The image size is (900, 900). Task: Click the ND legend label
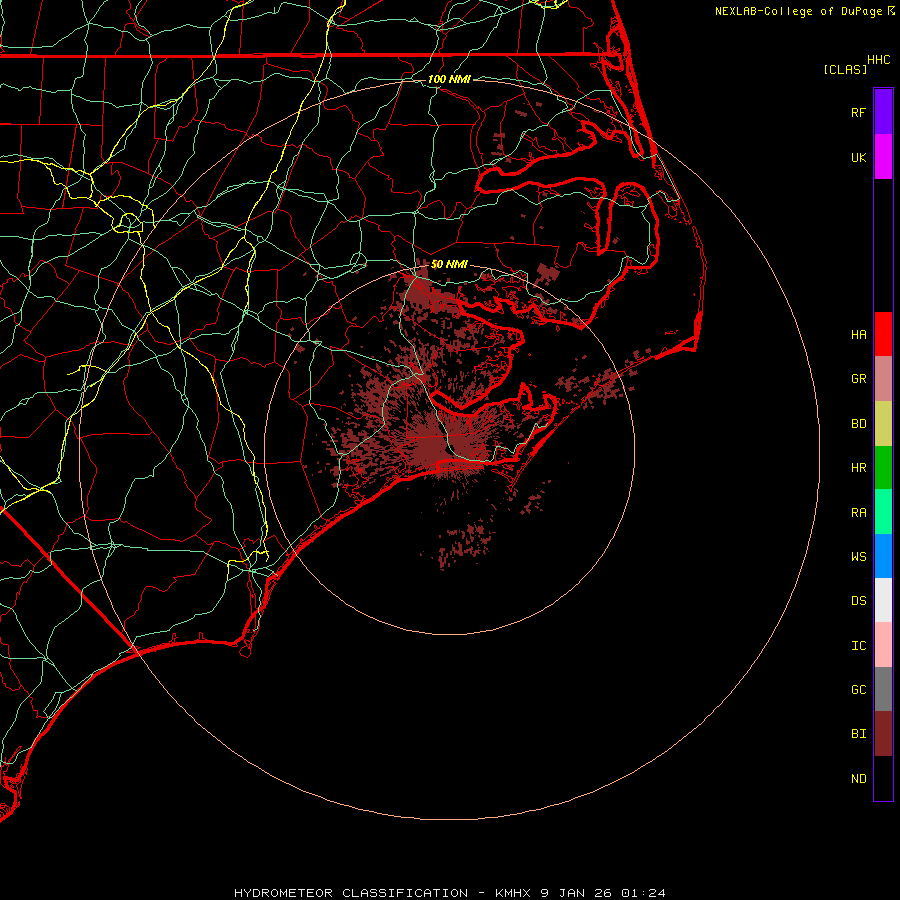(x=859, y=779)
